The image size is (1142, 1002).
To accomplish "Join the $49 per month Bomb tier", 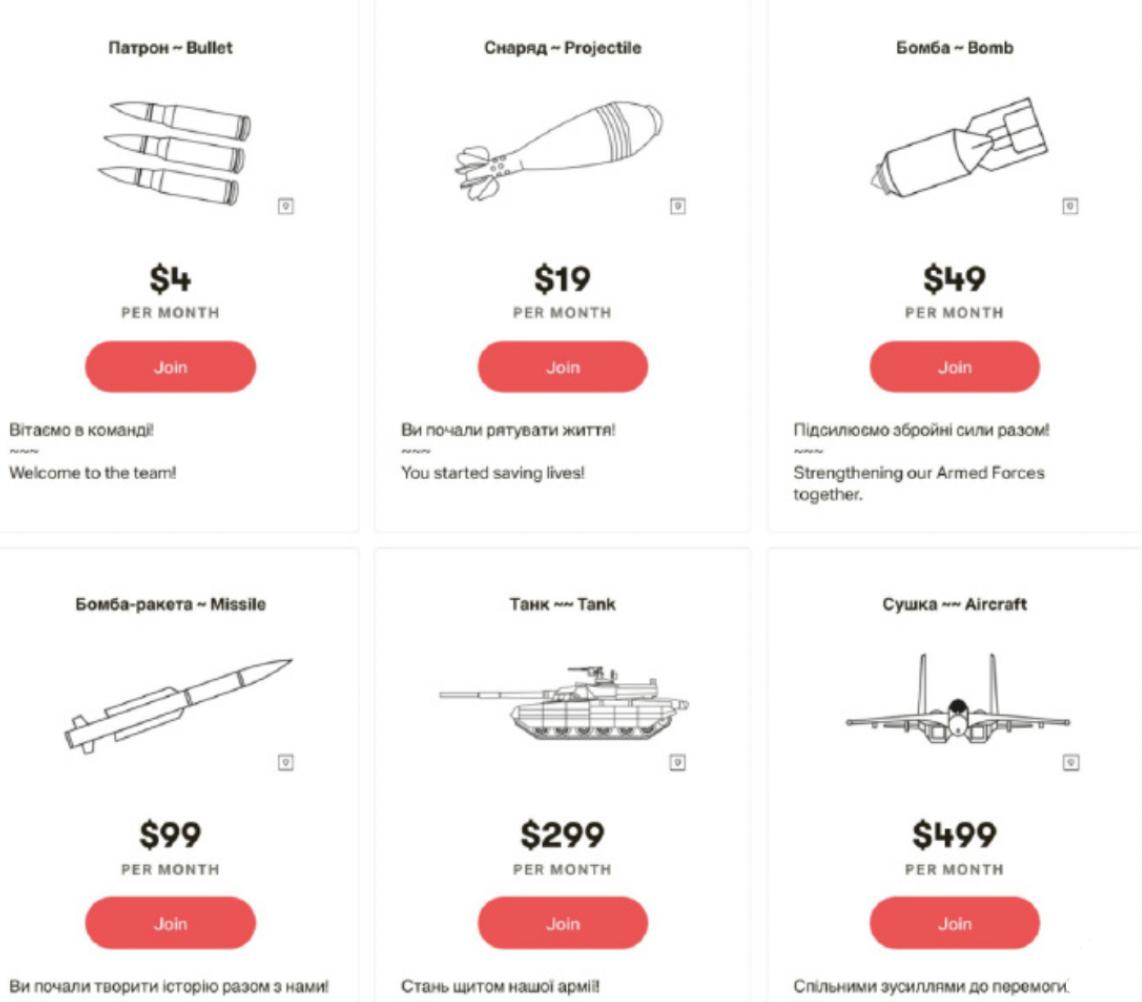I will point(955,367).
